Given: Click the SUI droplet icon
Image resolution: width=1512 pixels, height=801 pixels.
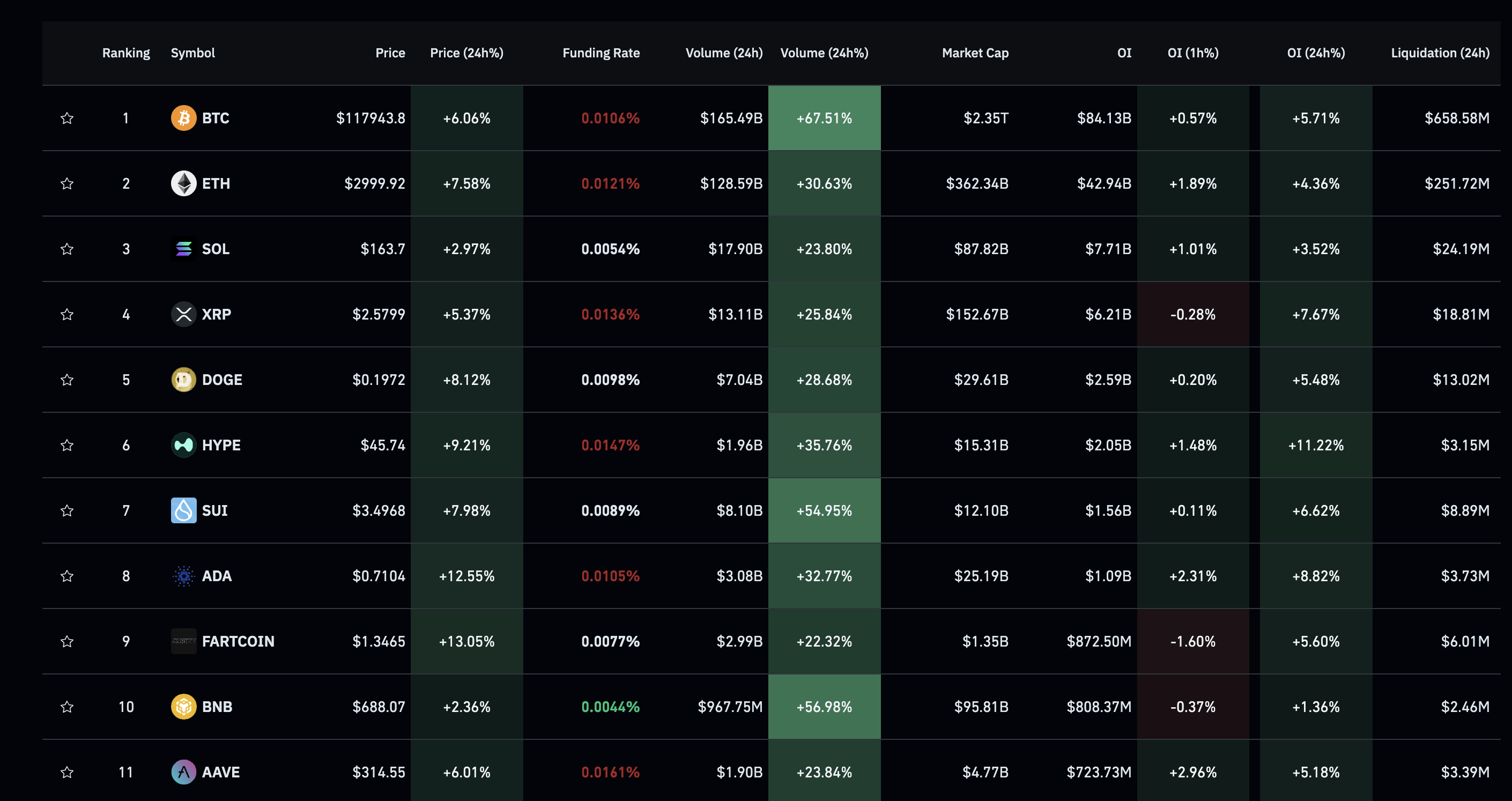Looking at the screenshot, I should [x=183, y=510].
